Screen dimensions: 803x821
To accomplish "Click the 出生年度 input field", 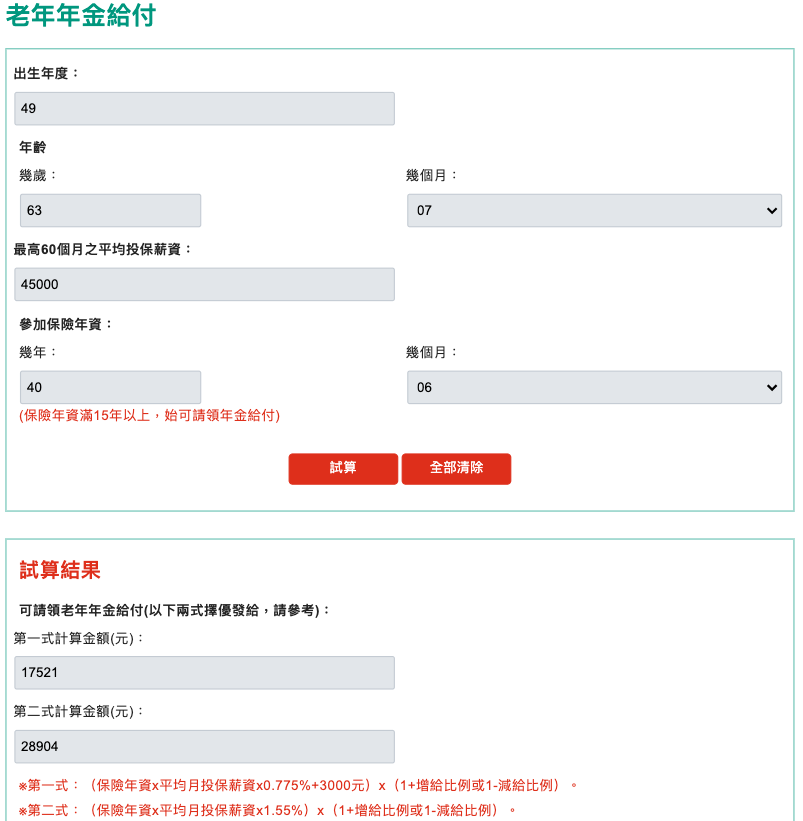I will (x=204, y=109).
